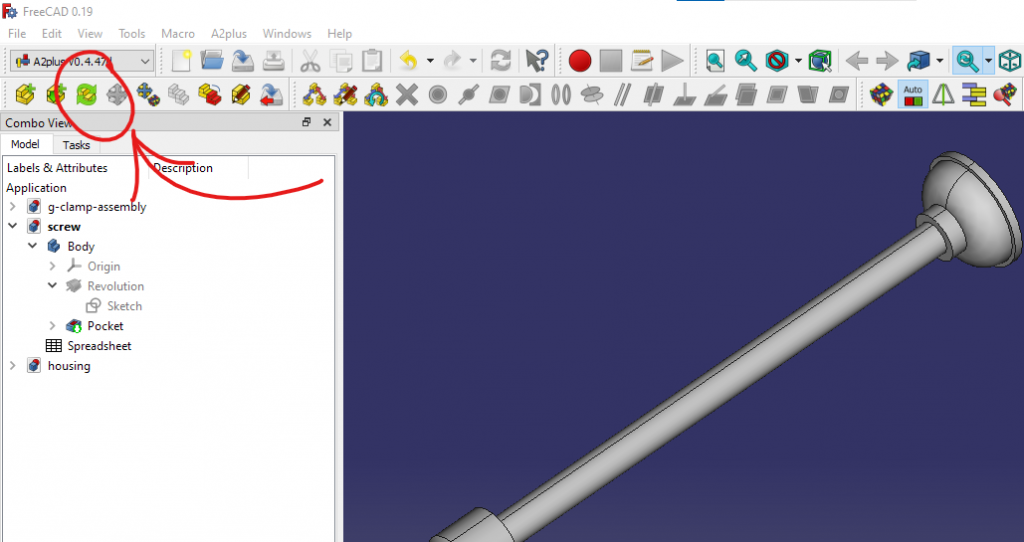Click the bounding box selection icon
Image resolution: width=1024 pixels, height=542 pixels.
[x=819, y=61]
